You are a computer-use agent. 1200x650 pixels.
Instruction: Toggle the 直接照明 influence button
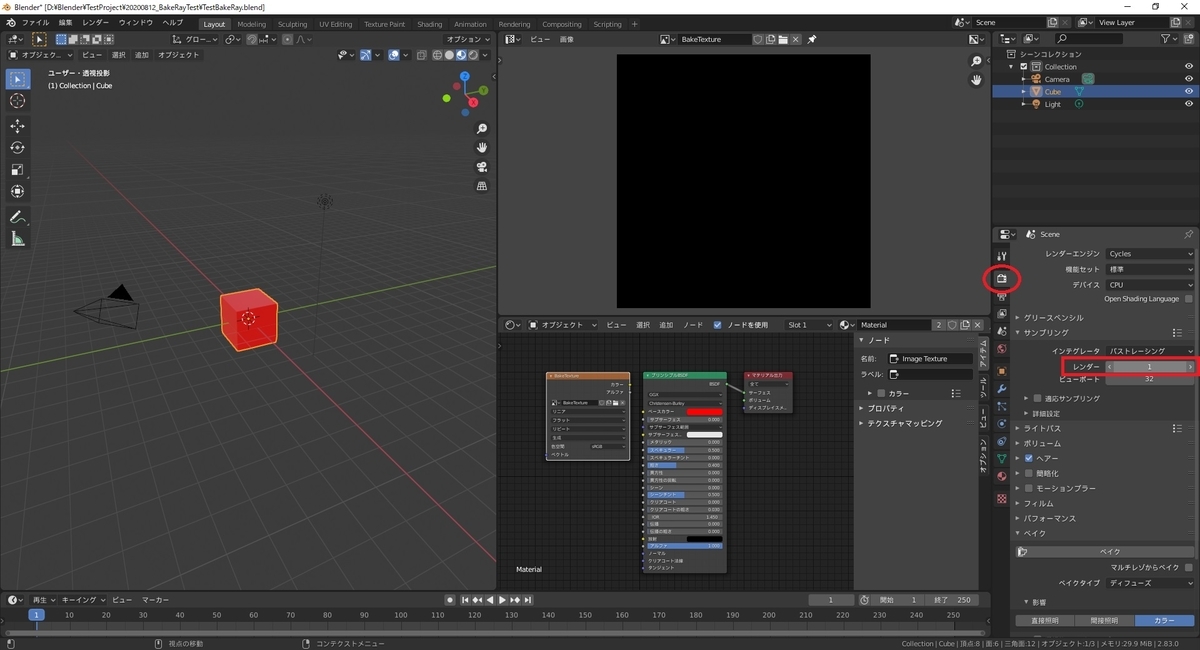click(x=1044, y=620)
